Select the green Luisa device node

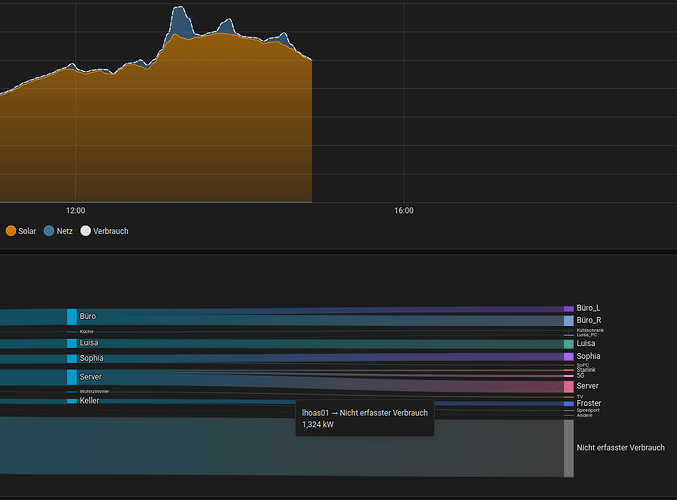tap(569, 344)
